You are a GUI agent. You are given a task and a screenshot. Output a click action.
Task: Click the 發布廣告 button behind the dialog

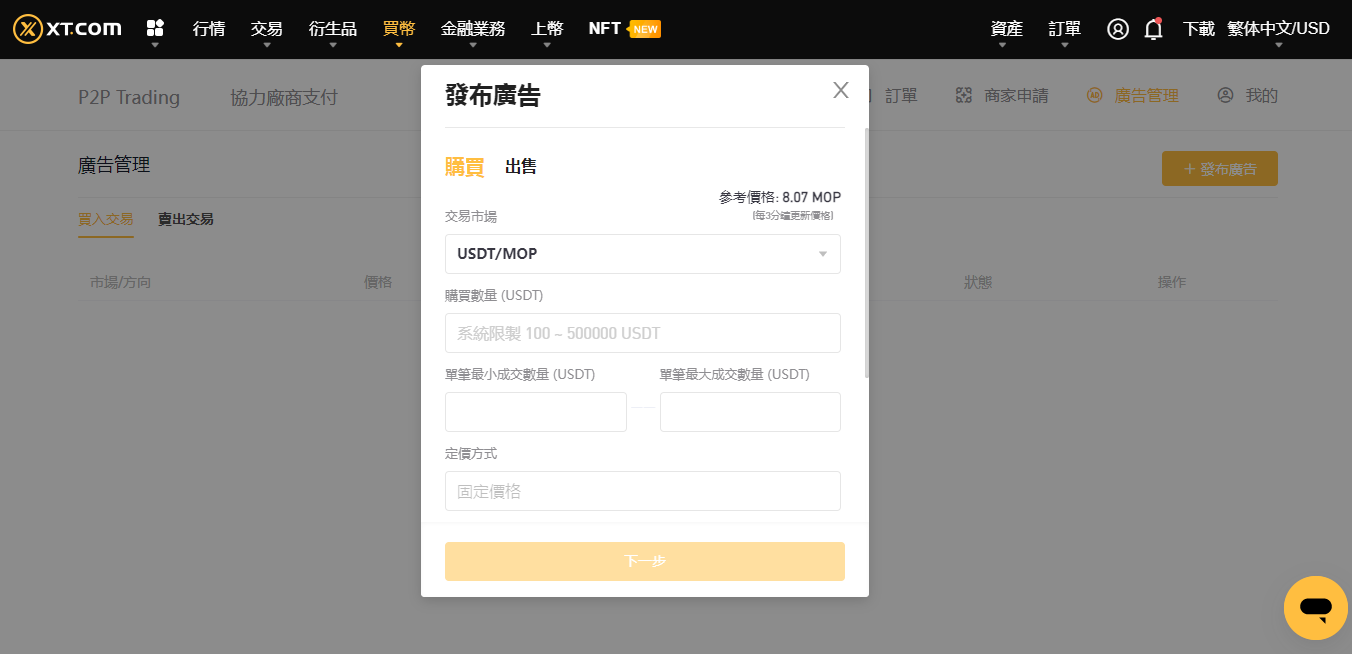pos(1220,169)
